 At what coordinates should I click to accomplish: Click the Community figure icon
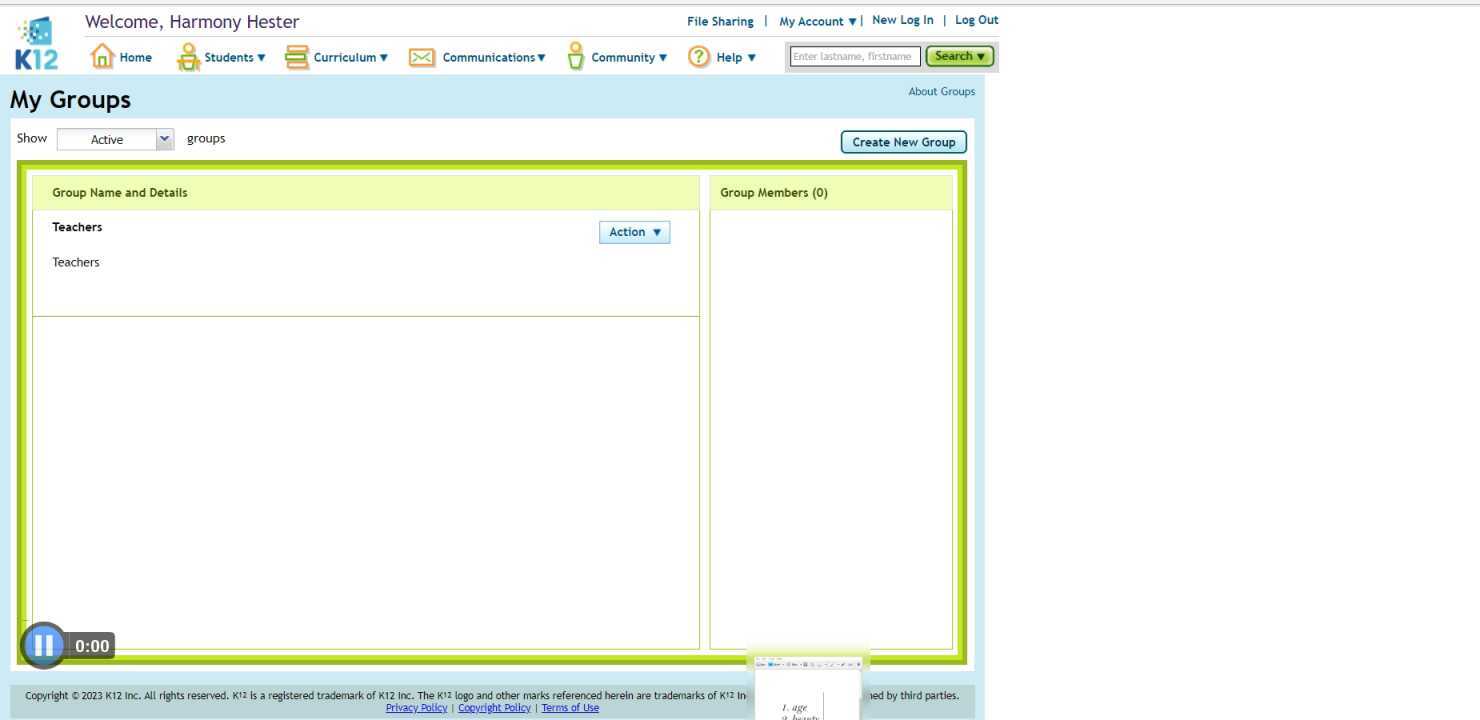tap(576, 55)
